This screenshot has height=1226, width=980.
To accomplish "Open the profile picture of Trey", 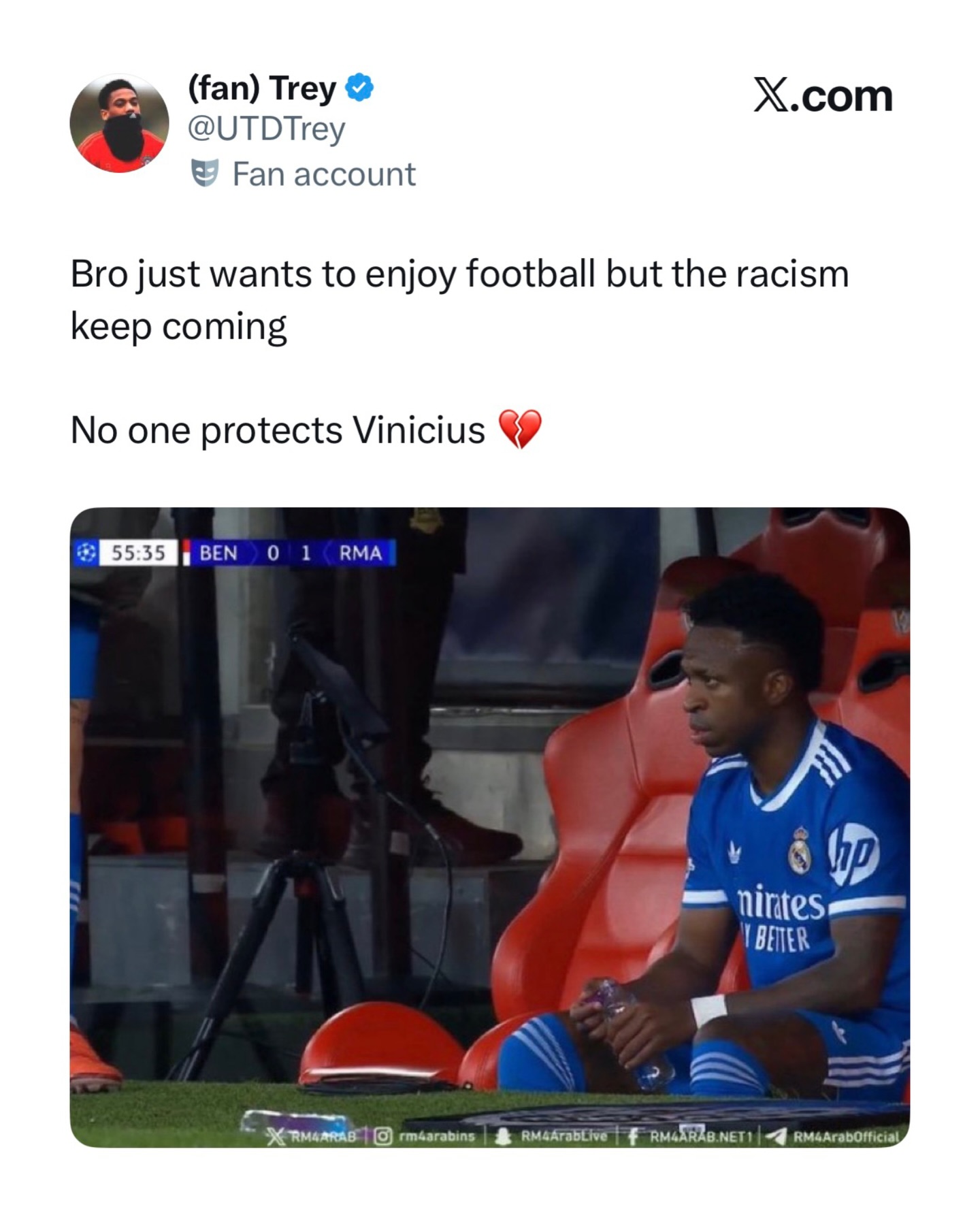I will click(119, 123).
